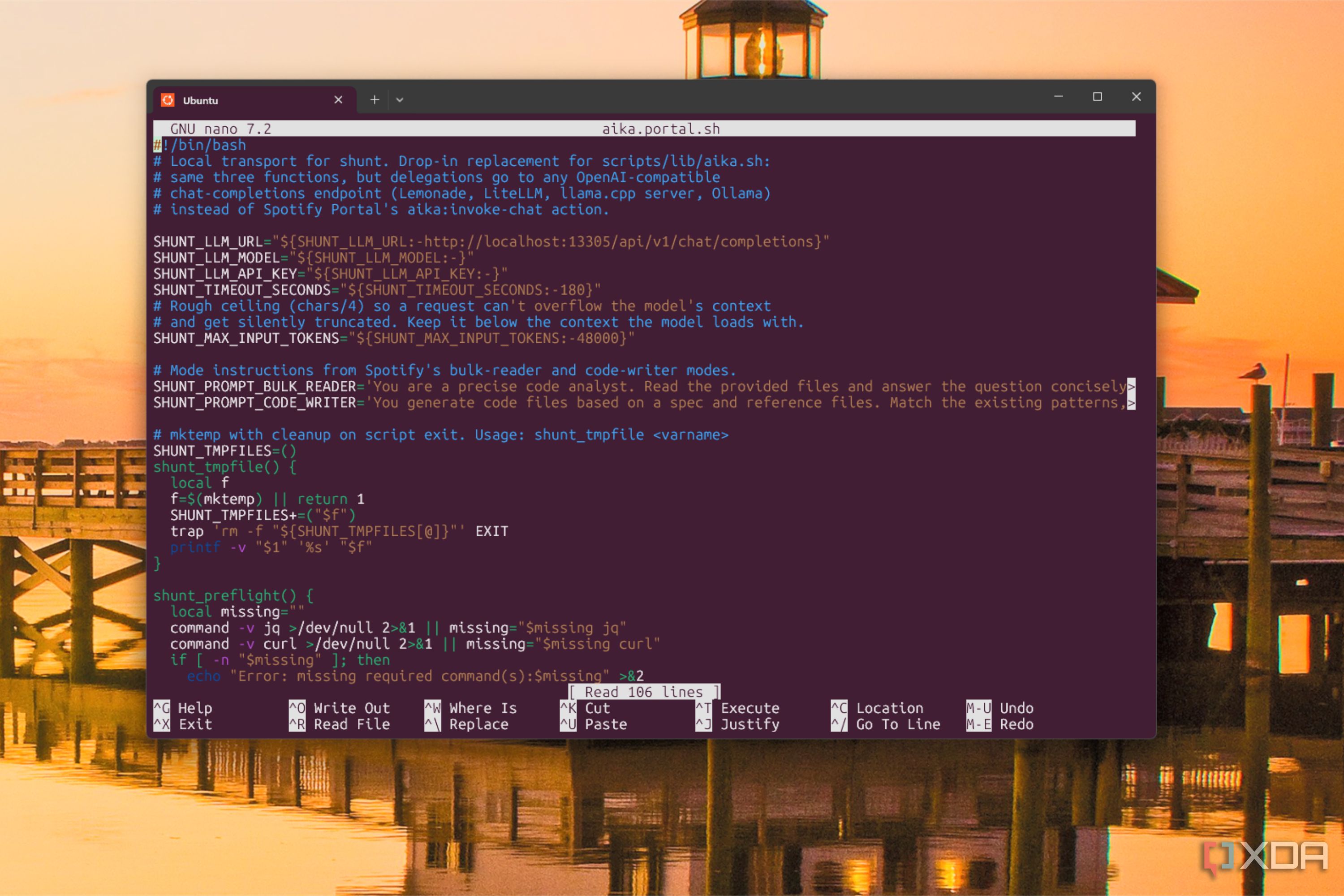The image size is (1344, 896).
Task: Expand the terminal profile dropdown chevron
Action: click(400, 100)
